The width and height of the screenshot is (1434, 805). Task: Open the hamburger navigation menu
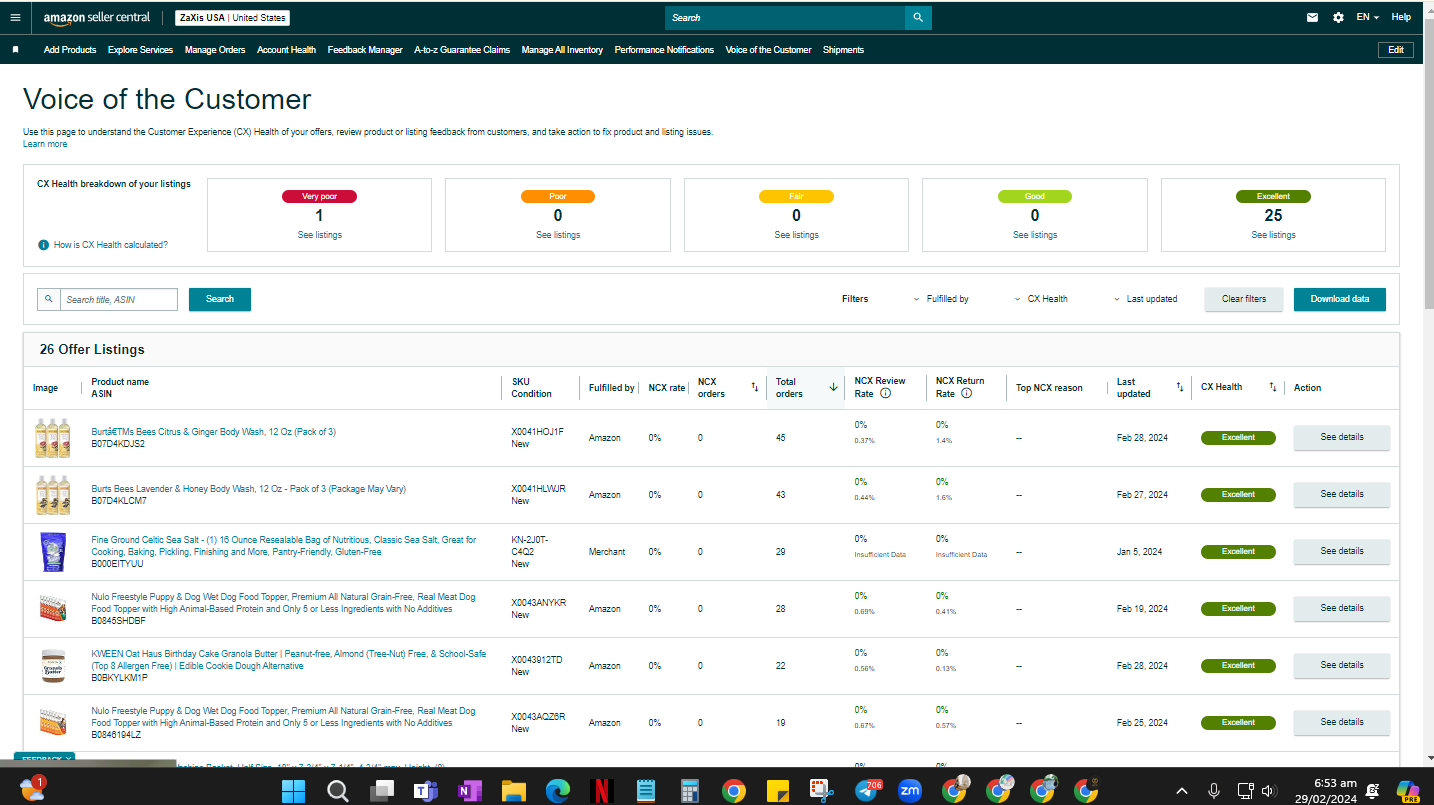tap(15, 17)
